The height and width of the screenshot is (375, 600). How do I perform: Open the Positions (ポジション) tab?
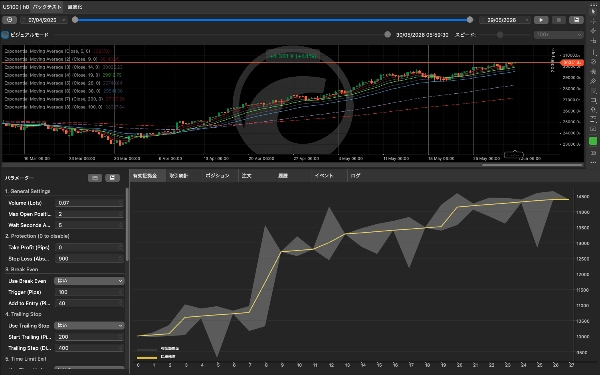[217, 176]
